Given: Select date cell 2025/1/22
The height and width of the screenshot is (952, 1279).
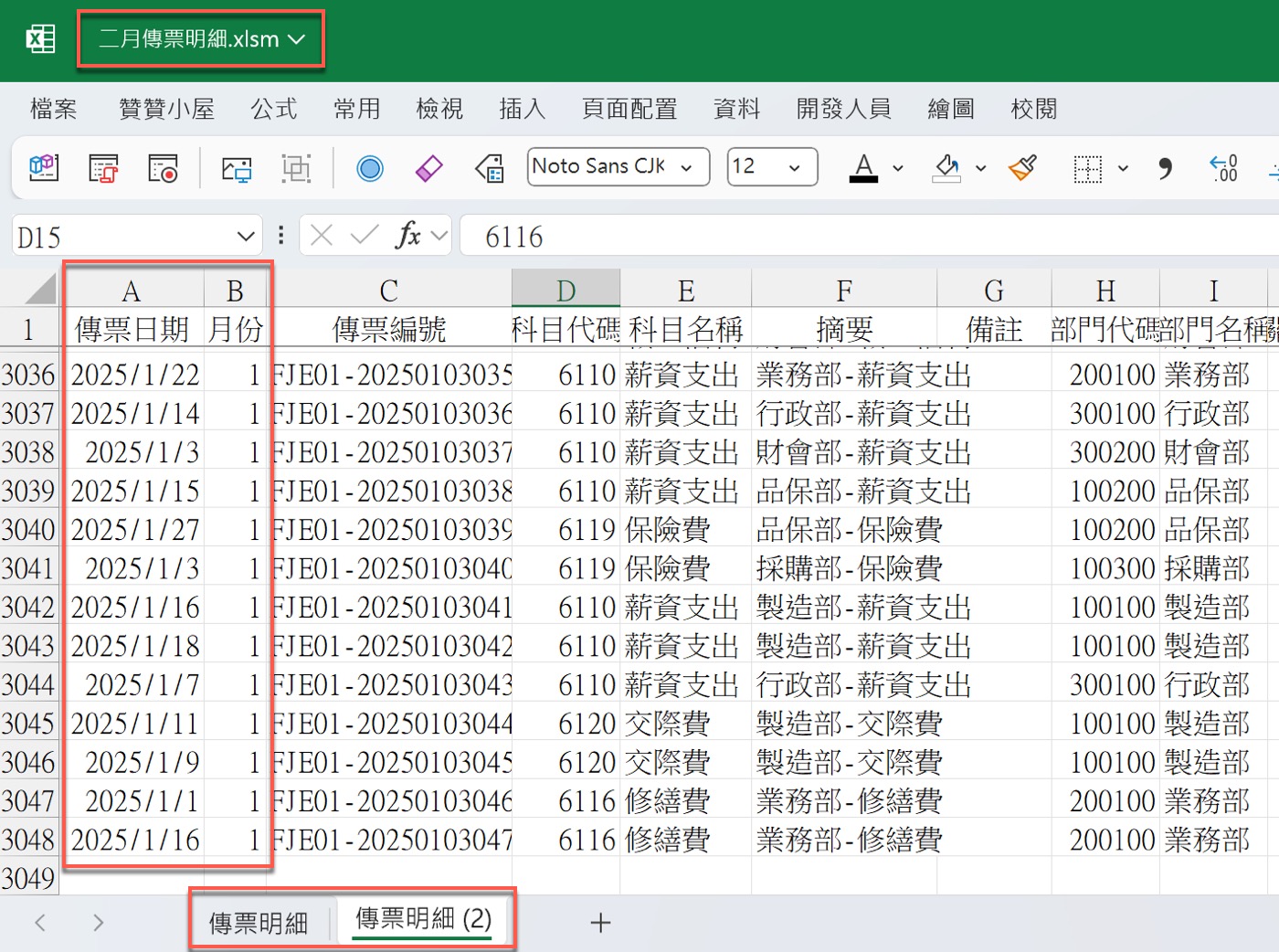Looking at the screenshot, I should pos(134,374).
